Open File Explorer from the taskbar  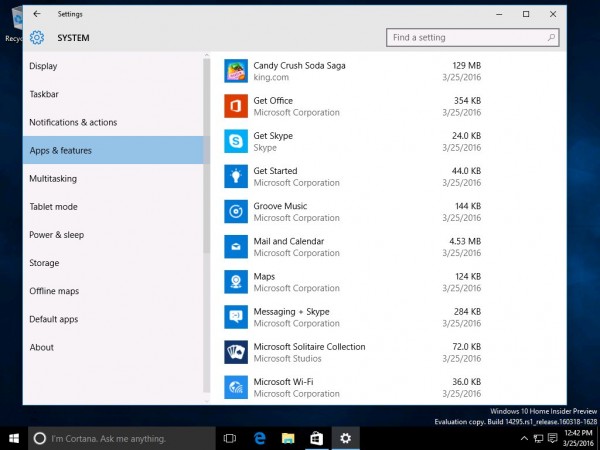point(288,439)
